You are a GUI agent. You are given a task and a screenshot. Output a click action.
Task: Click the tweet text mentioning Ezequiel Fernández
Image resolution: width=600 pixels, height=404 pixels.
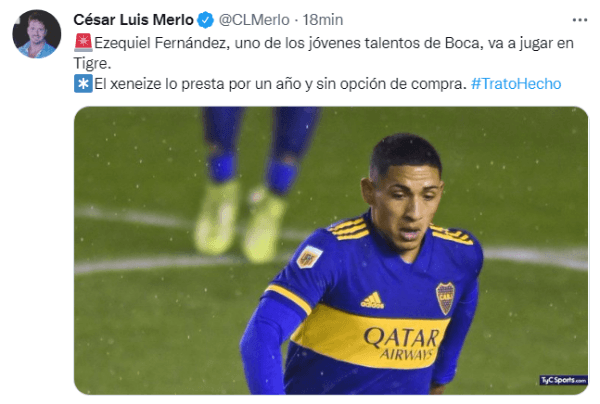click(324, 53)
